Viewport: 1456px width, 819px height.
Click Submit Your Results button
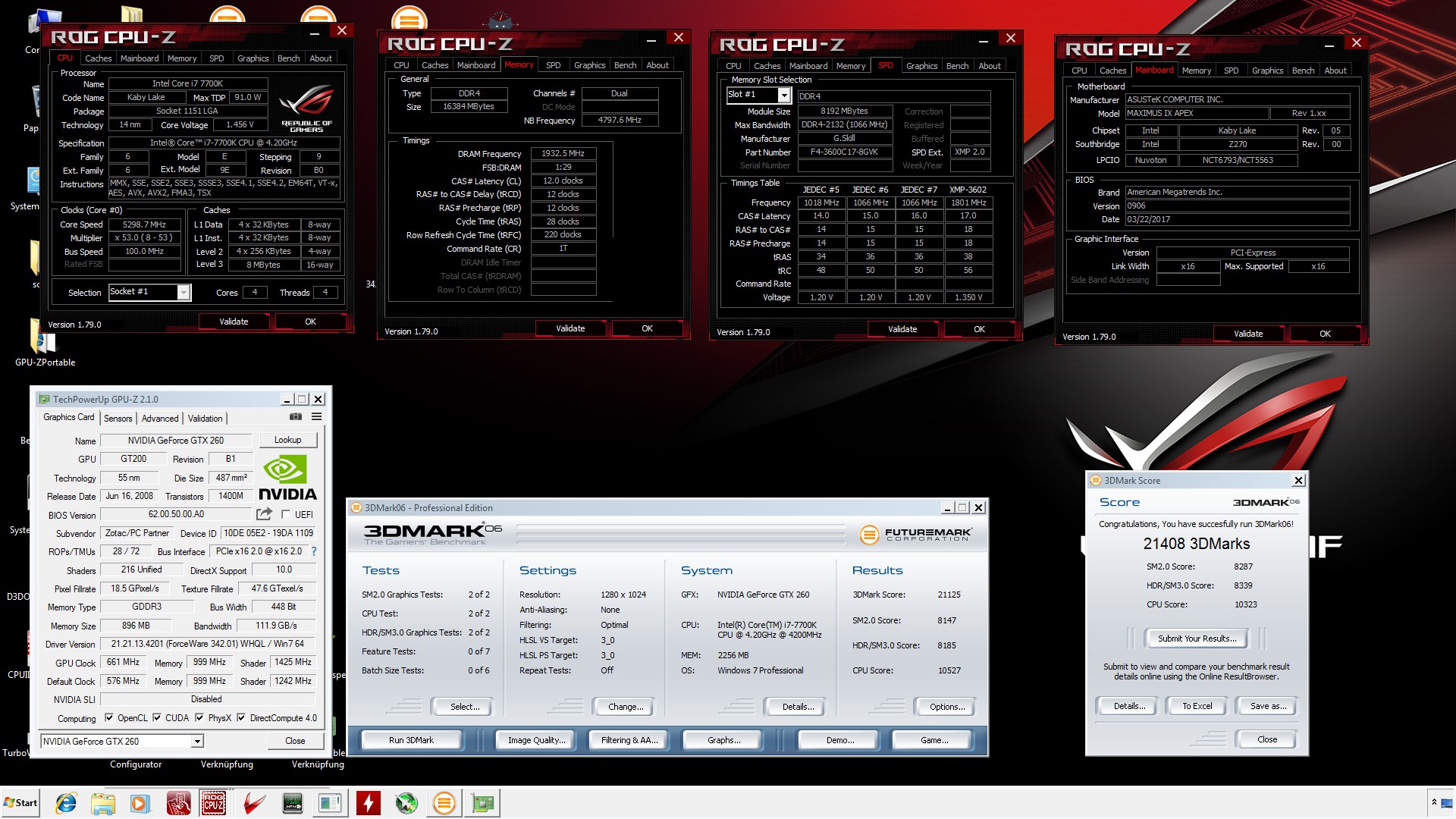pyautogui.click(x=1197, y=639)
